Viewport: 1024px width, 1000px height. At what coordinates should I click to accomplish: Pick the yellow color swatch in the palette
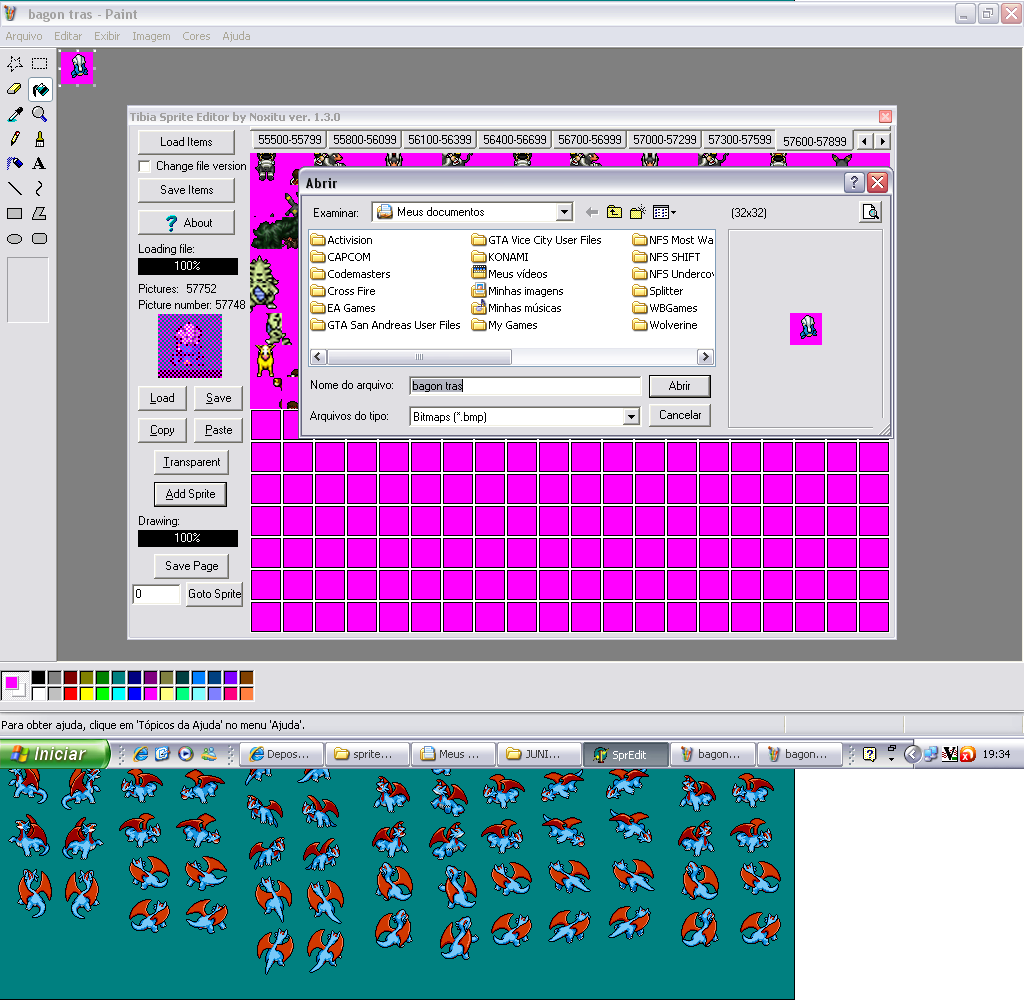click(86, 693)
